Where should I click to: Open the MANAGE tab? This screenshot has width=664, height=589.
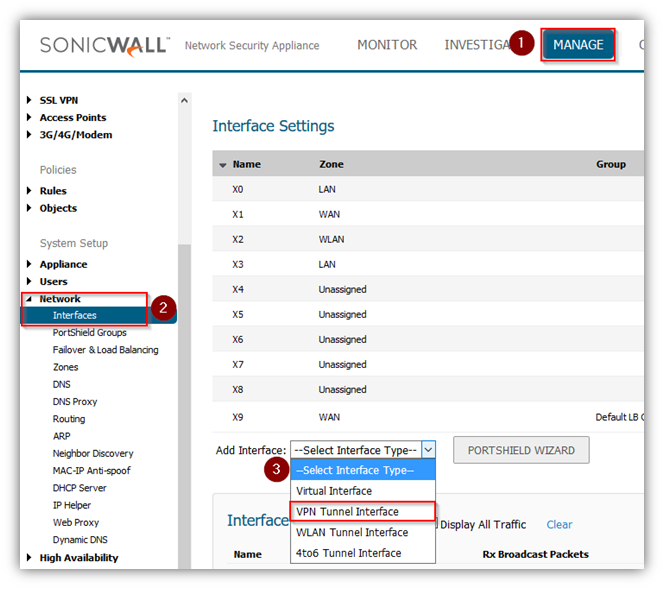(578, 45)
